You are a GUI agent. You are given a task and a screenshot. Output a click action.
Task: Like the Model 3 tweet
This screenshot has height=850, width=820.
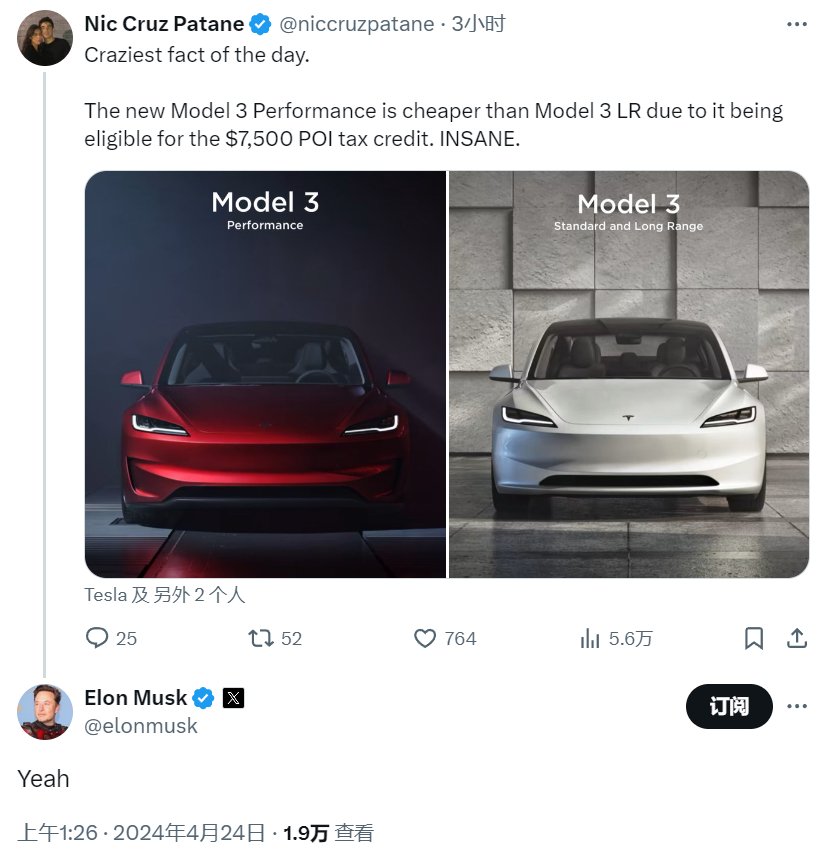click(x=426, y=638)
